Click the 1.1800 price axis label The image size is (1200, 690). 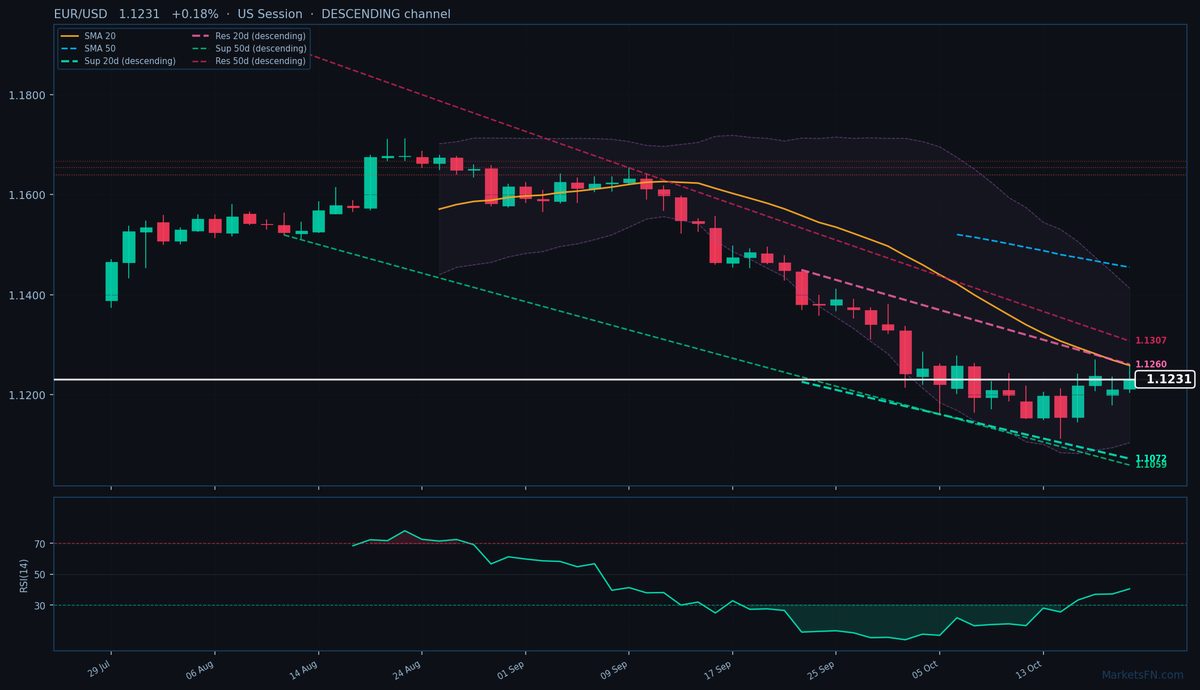(x=26, y=96)
